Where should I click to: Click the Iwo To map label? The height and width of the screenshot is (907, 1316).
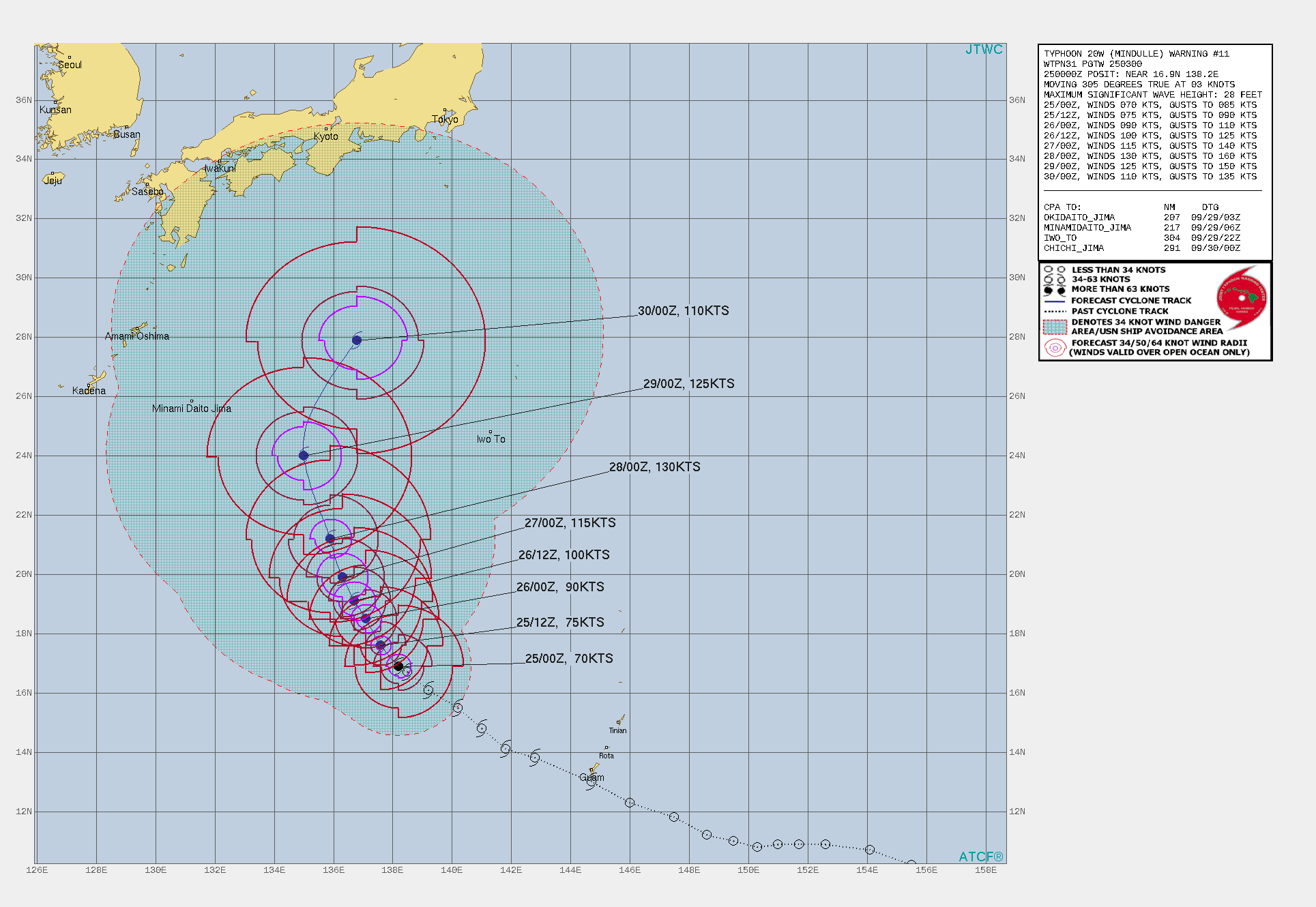[x=491, y=439]
